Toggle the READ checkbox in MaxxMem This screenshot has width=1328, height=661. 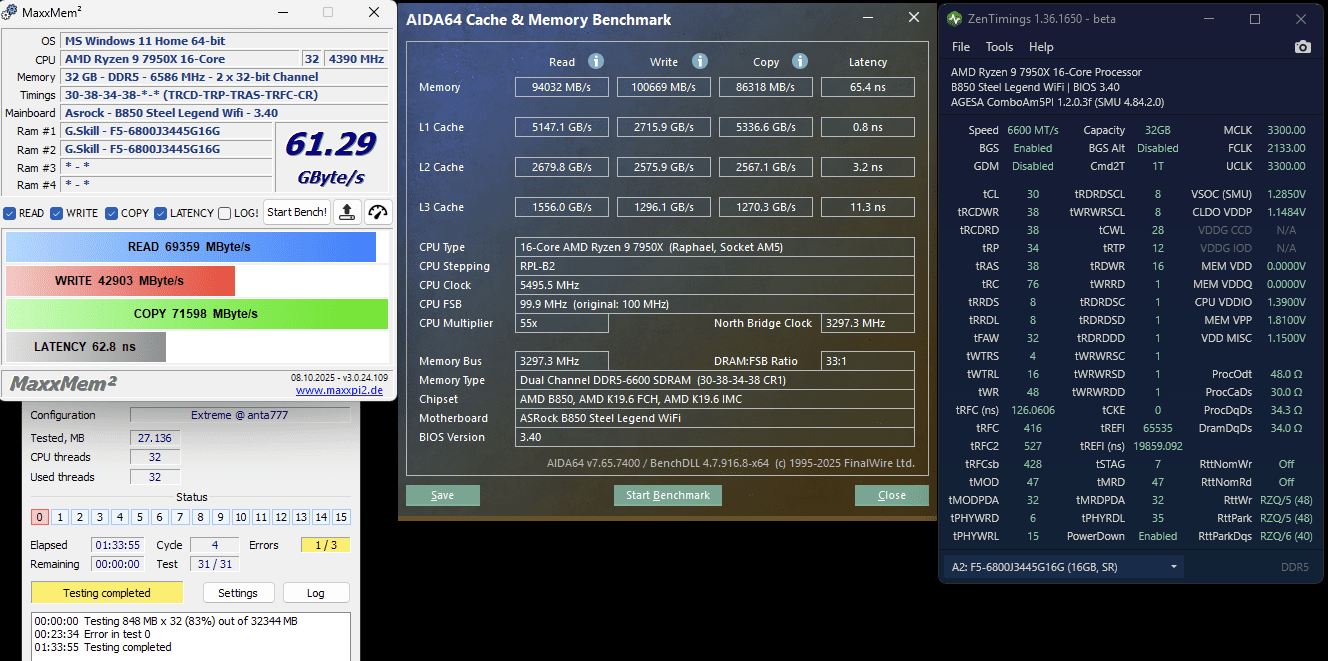click(9, 213)
